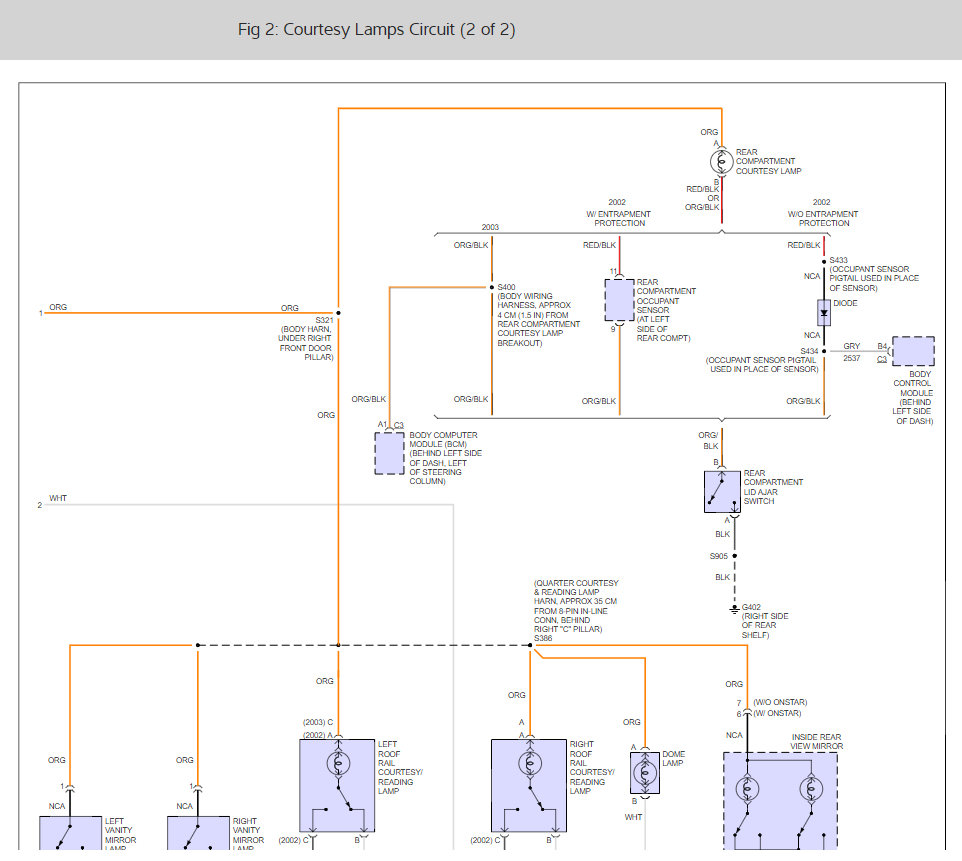
Task: Click the S321 splice dot
Action: coord(338,313)
